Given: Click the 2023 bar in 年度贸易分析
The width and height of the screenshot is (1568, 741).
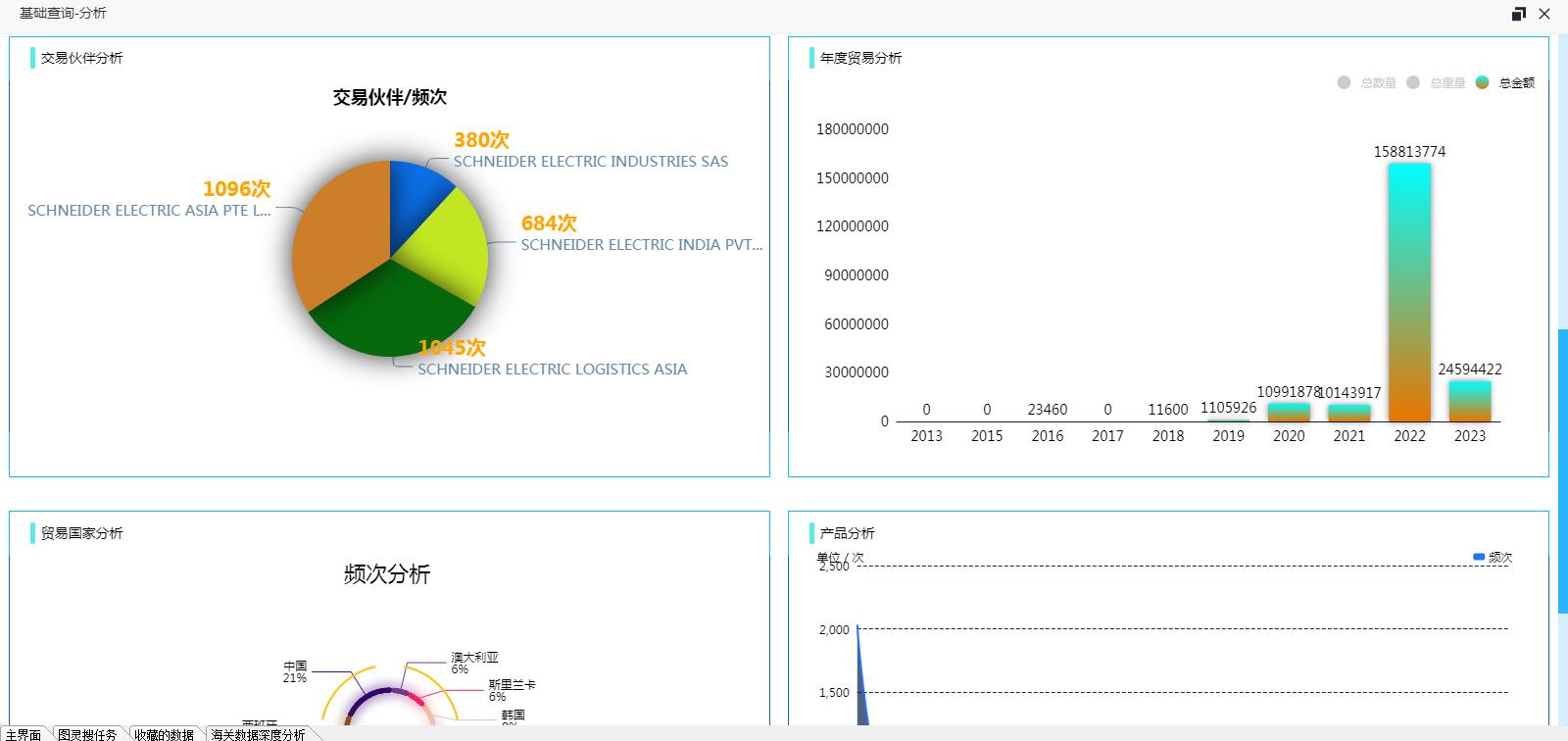Looking at the screenshot, I should coord(1470,401).
